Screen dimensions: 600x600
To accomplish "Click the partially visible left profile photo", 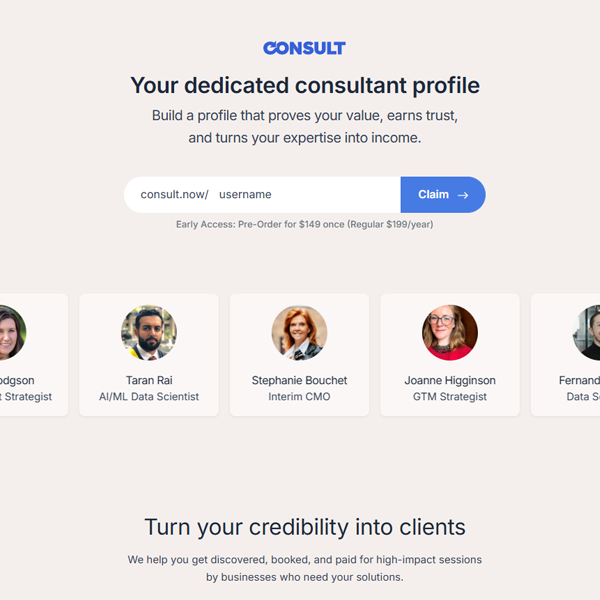I will (x=12, y=333).
